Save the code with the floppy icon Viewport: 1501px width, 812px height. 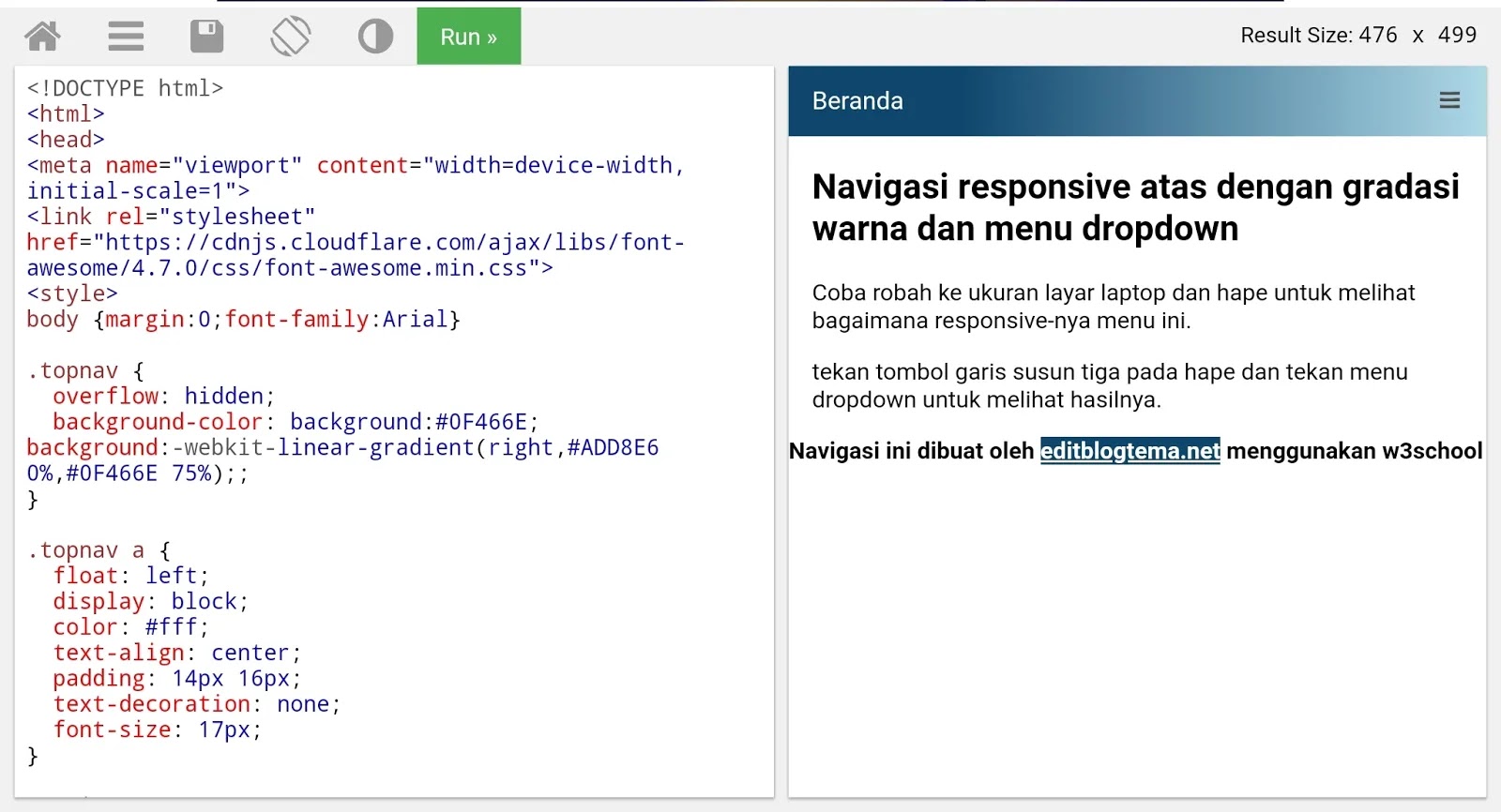click(x=206, y=37)
